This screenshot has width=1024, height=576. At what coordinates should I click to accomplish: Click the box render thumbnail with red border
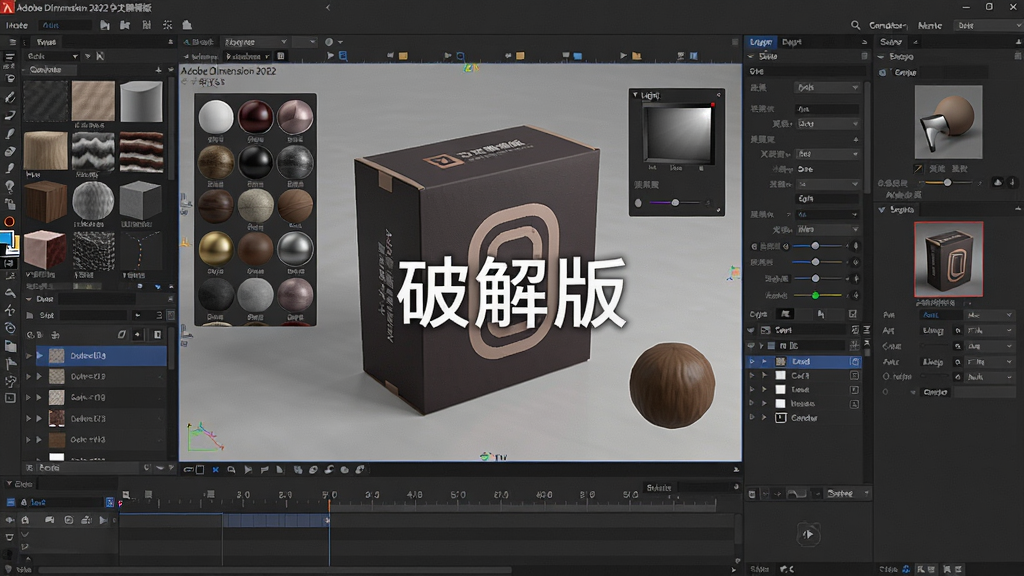(x=948, y=259)
